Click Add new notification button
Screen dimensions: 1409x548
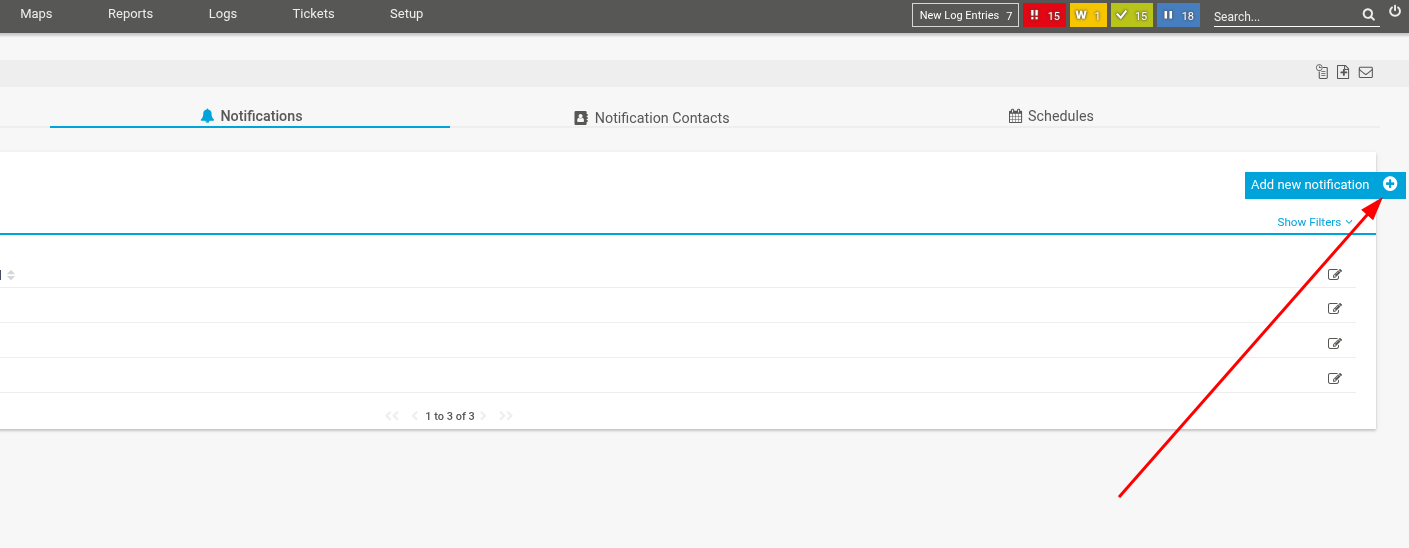tap(1324, 185)
